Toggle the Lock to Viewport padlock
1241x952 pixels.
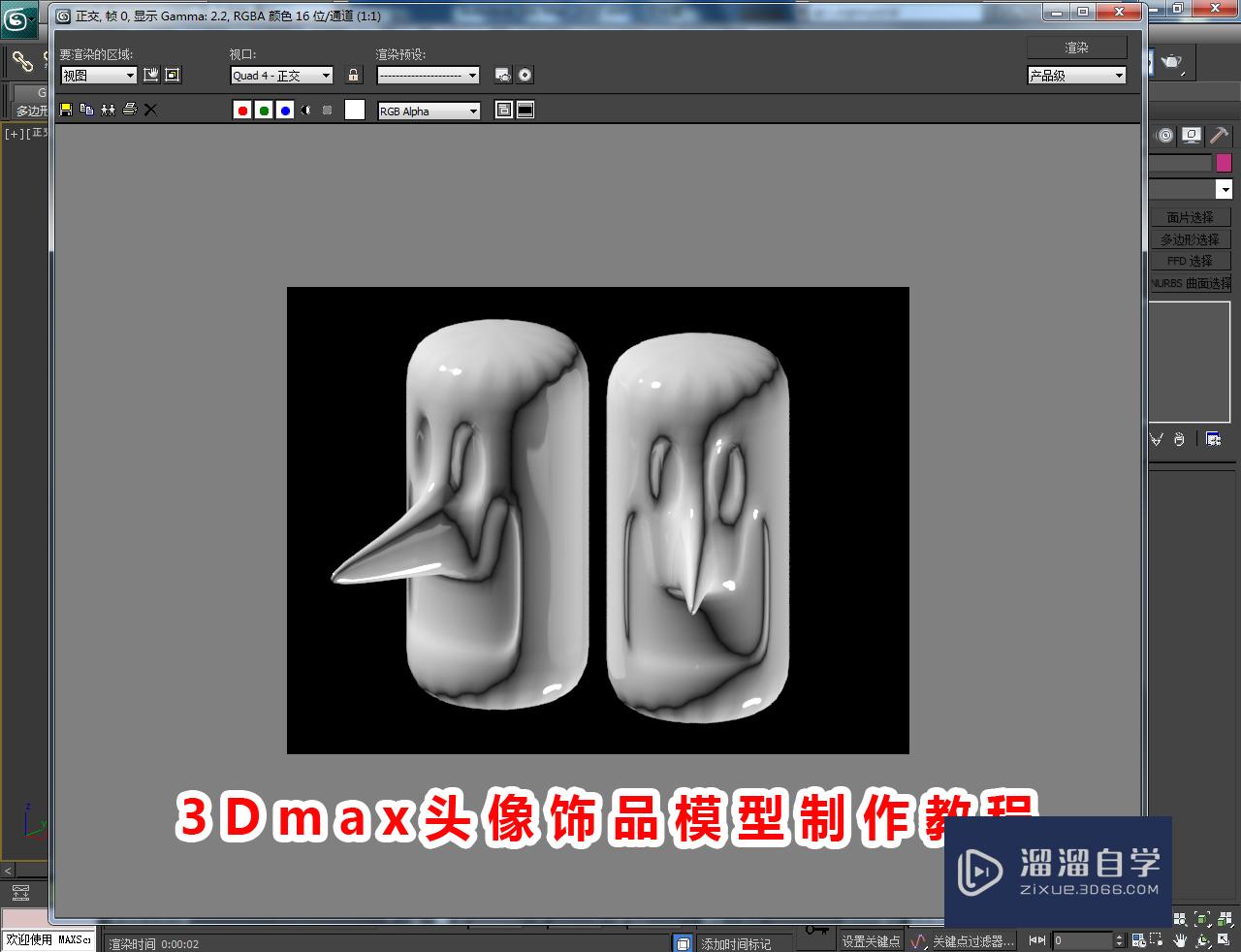click(353, 75)
